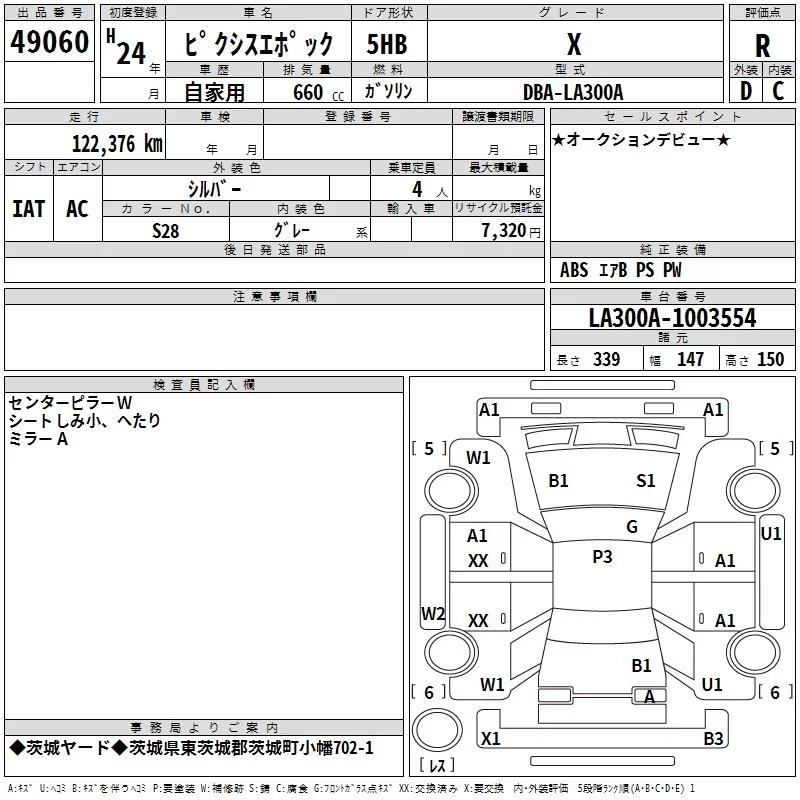This screenshot has width=800, height=800.
Task: Select the 茨城ヤード office address line
Action: click(x=191, y=748)
